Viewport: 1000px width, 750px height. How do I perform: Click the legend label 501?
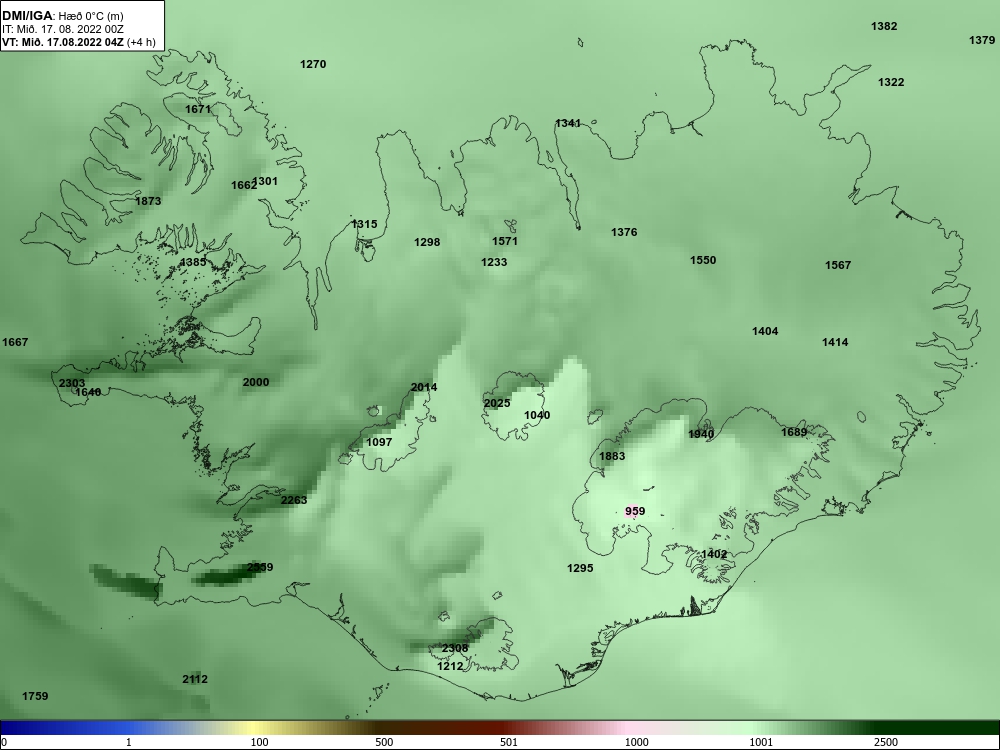click(x=509, y=742)
